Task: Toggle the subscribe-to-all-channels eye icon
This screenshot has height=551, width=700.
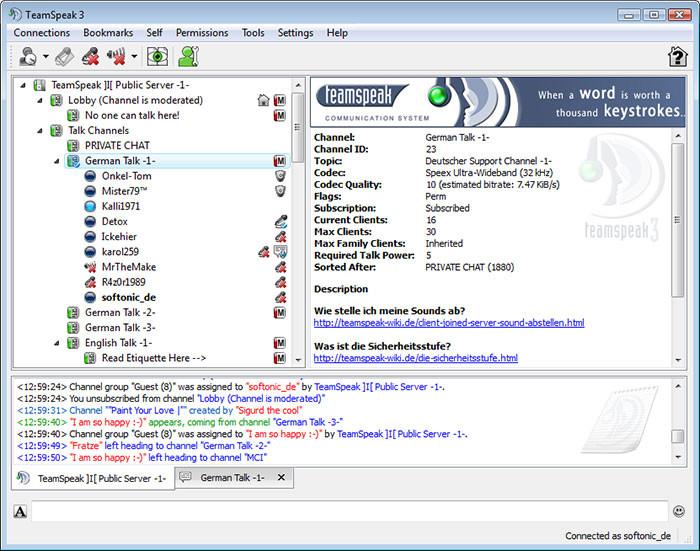Action: (157, 57)
